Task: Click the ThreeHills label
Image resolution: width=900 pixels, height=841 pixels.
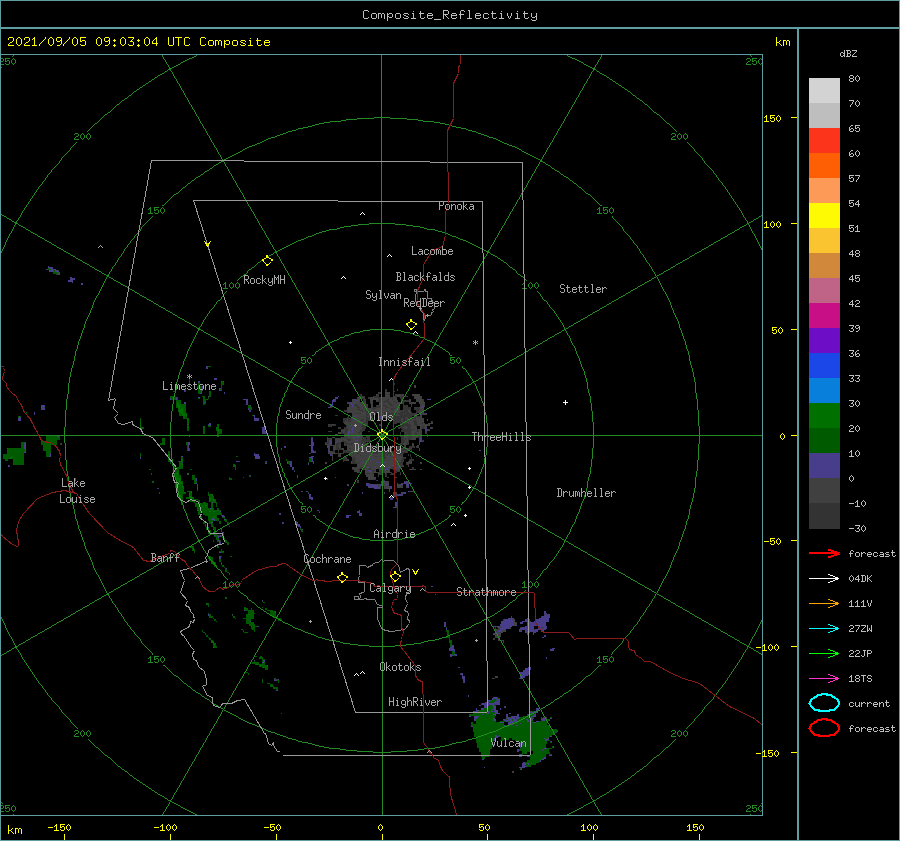Action: click(x=501, y=437)
